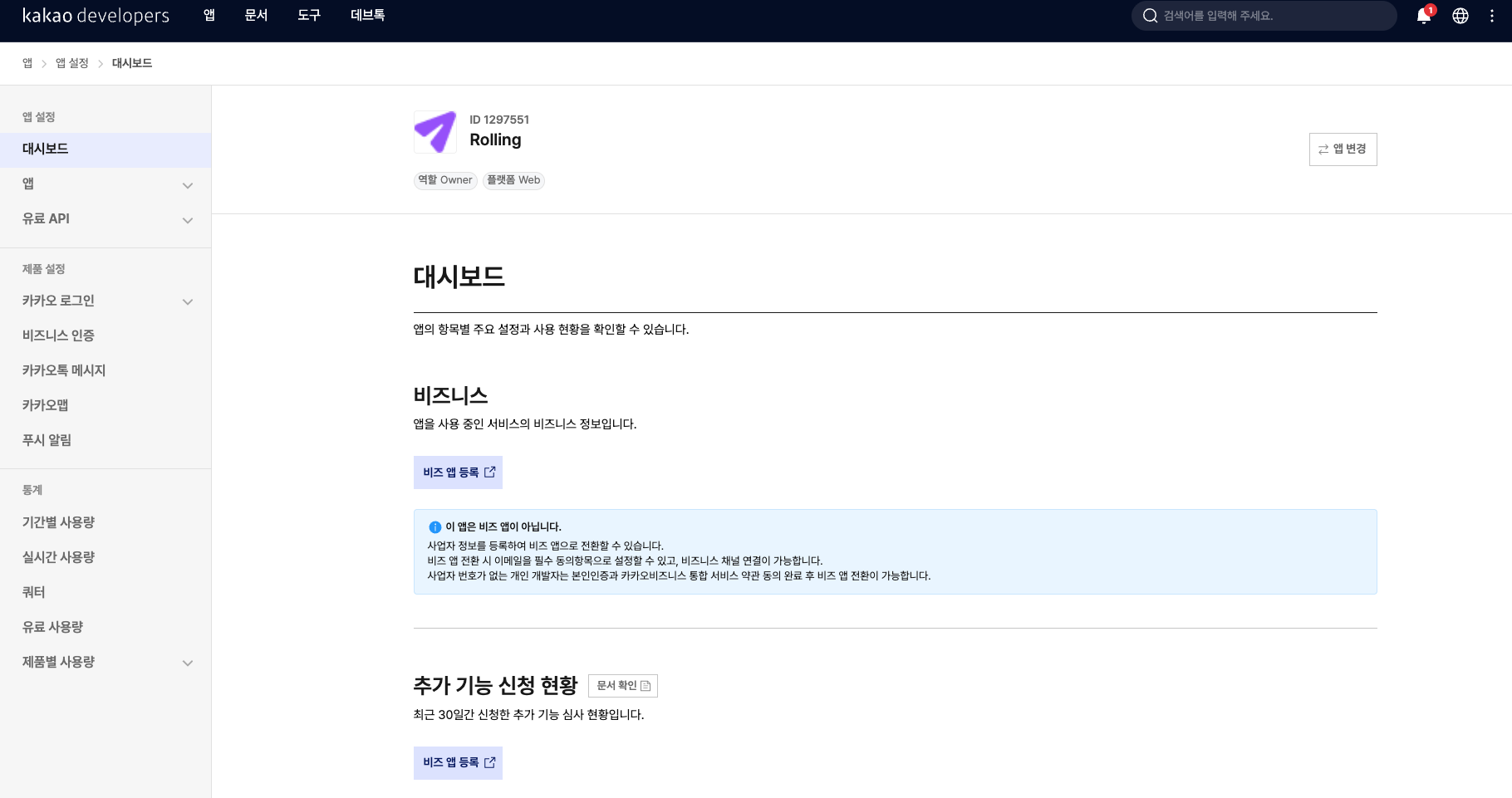Navigate to 앱 설정 via the breadcrumb
This screenshot has height=798, width=1512.
[71, 62]
